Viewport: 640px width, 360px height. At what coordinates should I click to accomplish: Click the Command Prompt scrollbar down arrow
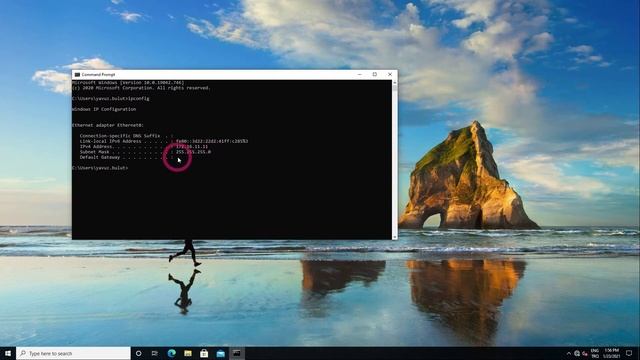tap(394, 237)
